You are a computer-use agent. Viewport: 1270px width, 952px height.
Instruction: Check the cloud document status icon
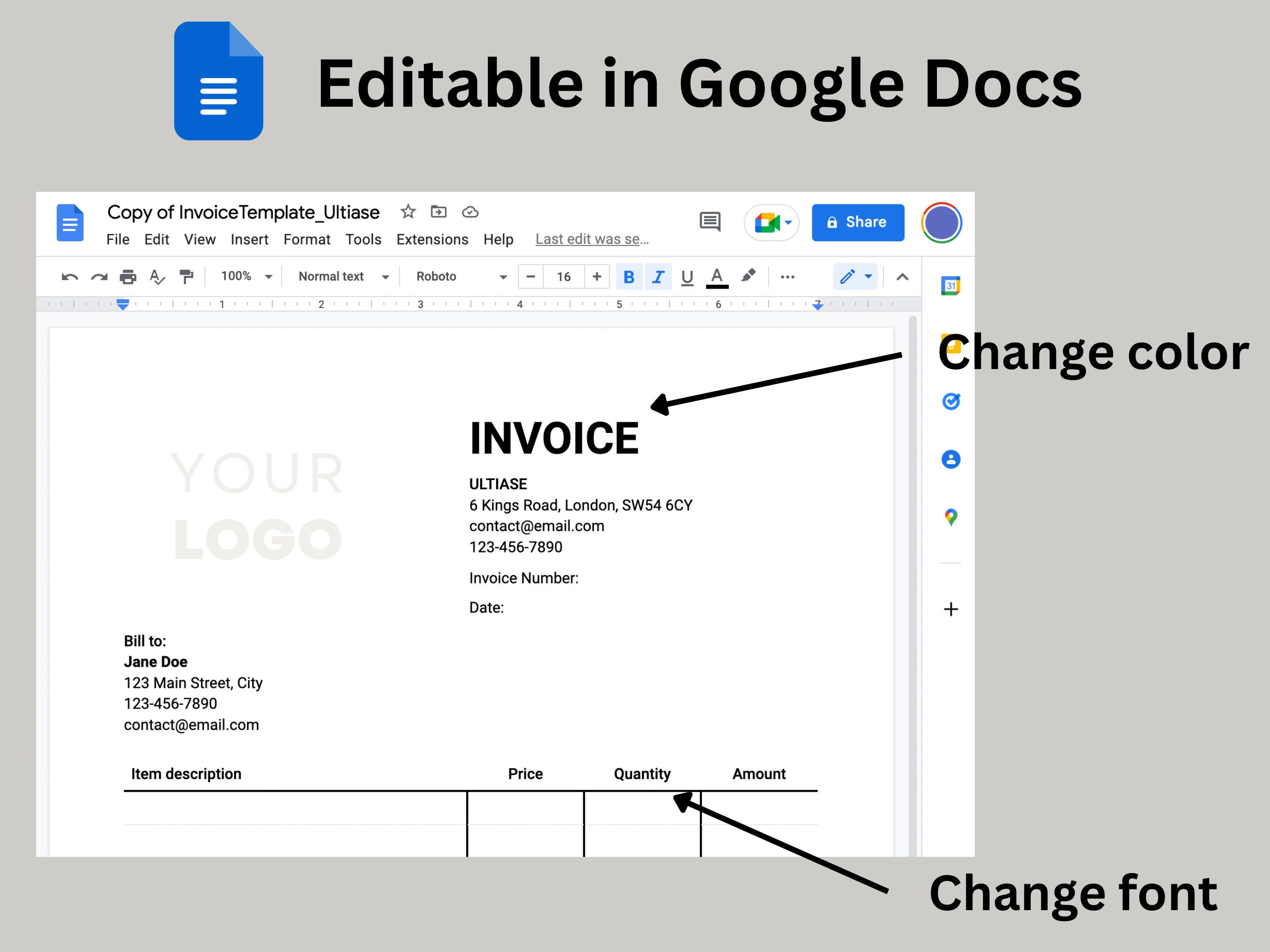coord(470,212)
